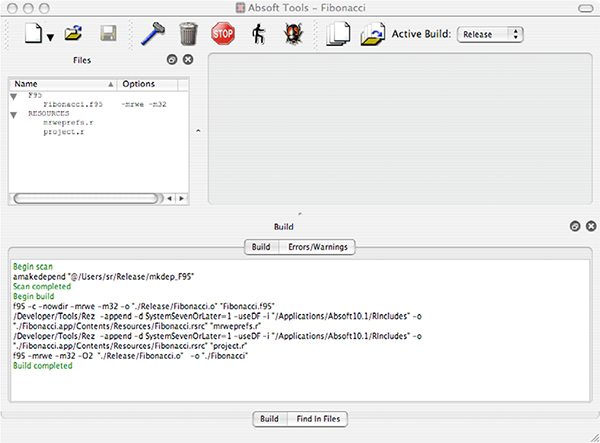Create a new file with the blank page icon
600x443 pixels.
[33, 33]
